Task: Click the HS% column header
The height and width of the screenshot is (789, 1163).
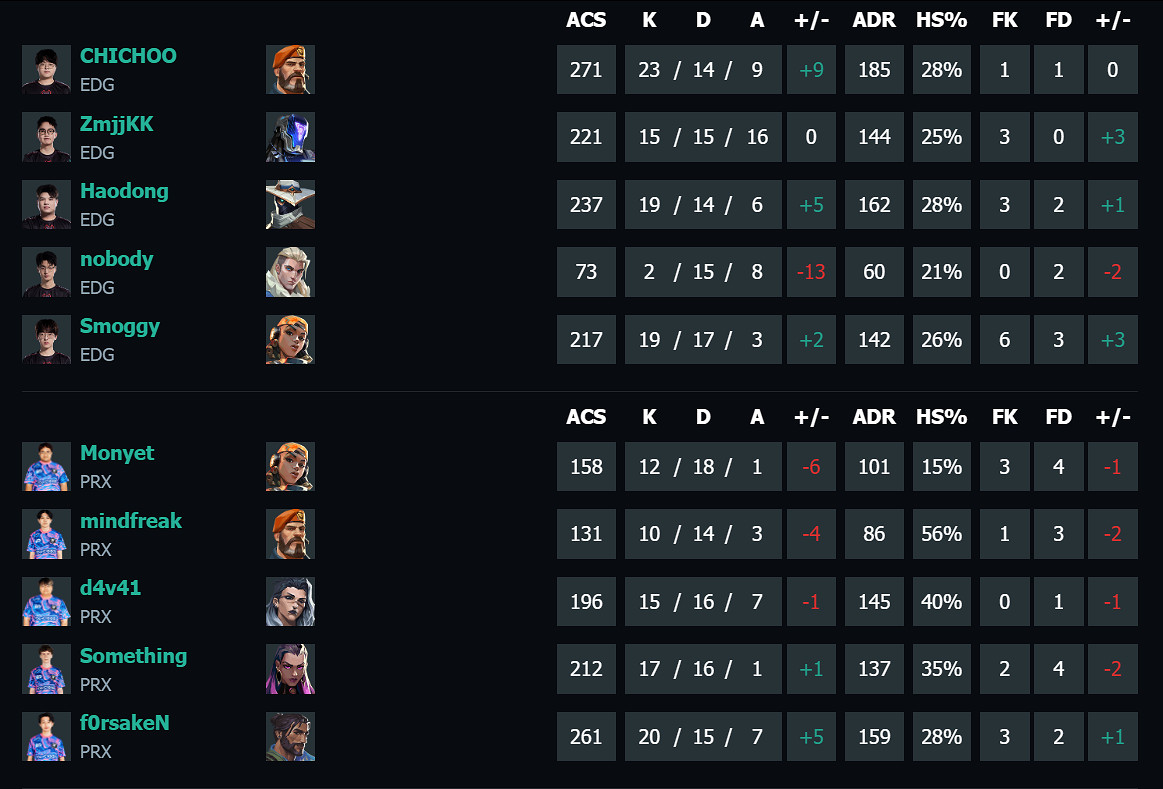Action: 941,19
